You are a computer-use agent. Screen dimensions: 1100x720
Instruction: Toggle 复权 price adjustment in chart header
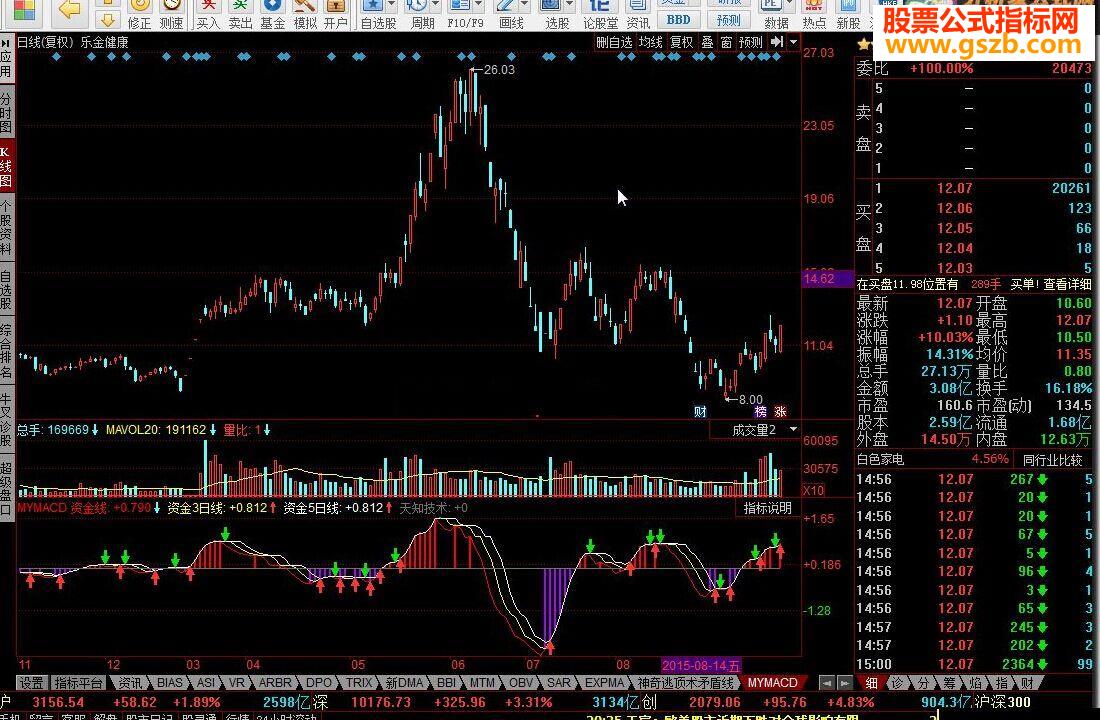click(x=681, y=42)
